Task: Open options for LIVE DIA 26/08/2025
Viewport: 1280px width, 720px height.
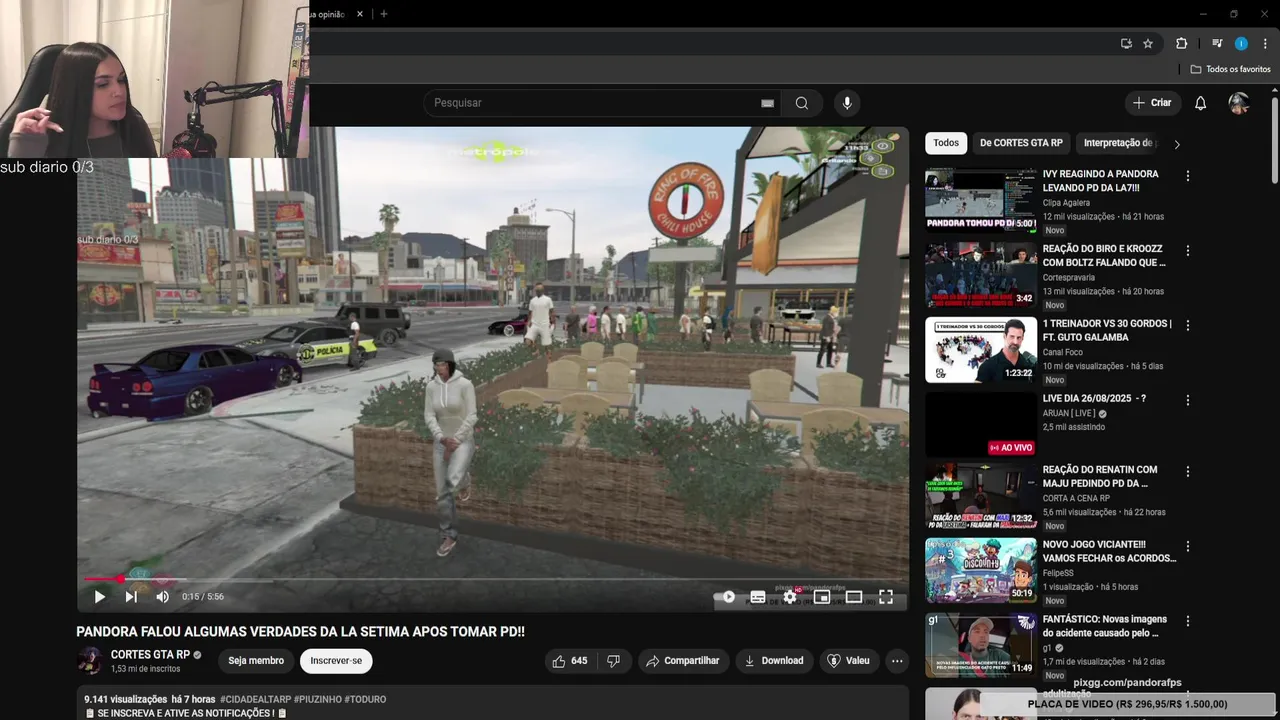Action: (1188, 400)
